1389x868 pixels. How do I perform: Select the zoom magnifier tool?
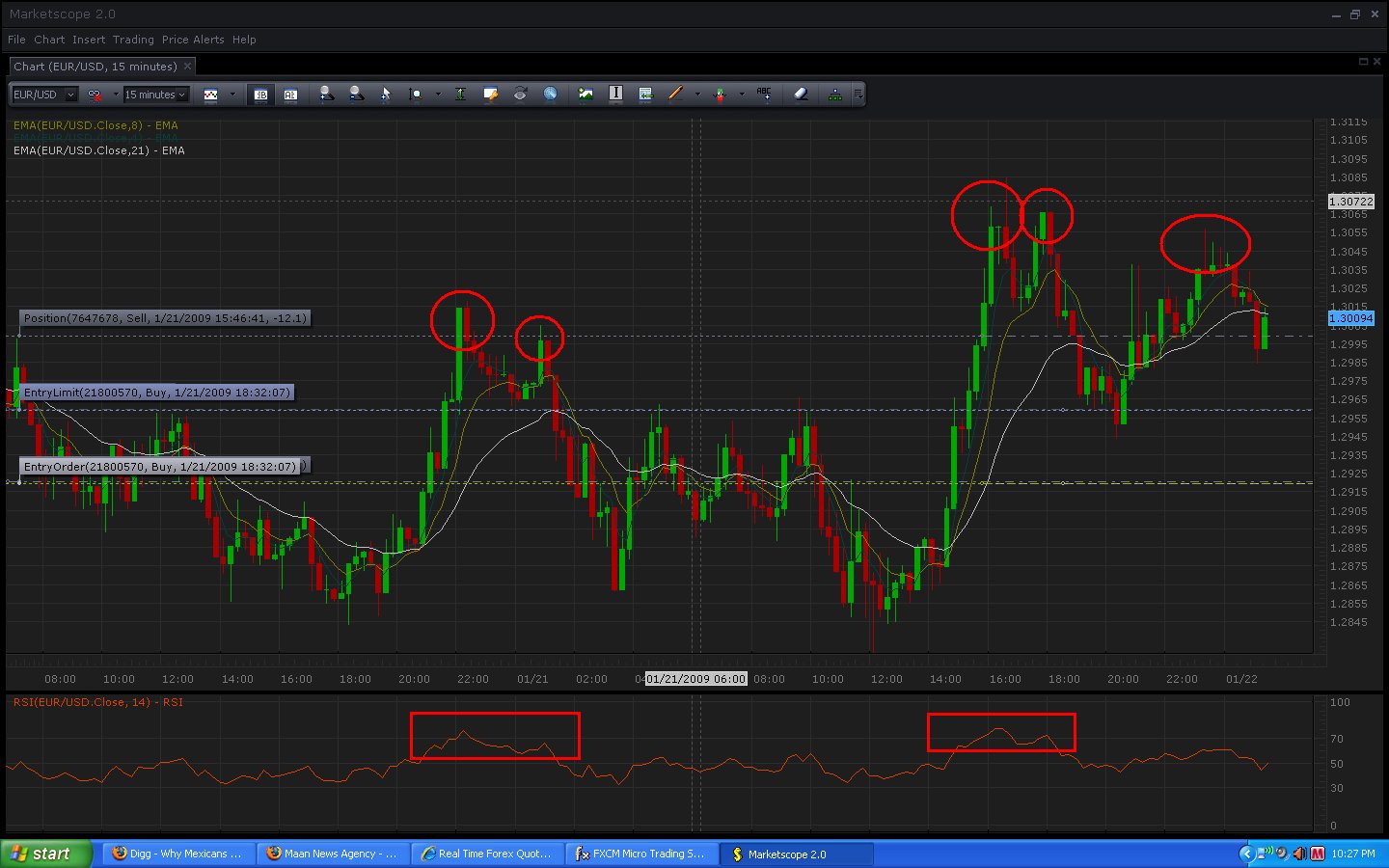tap(416, 95)
